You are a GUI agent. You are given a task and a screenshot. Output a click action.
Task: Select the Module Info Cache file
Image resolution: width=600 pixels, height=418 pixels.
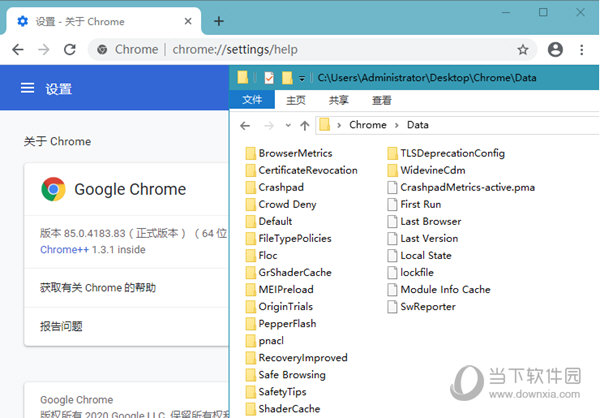click(x=439, y=289)
